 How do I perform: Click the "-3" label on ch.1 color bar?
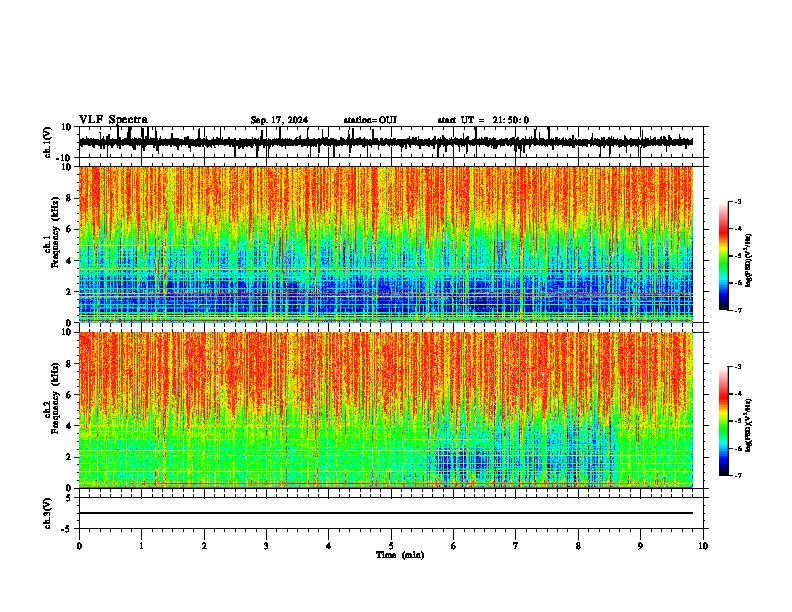tap(737, 201)
